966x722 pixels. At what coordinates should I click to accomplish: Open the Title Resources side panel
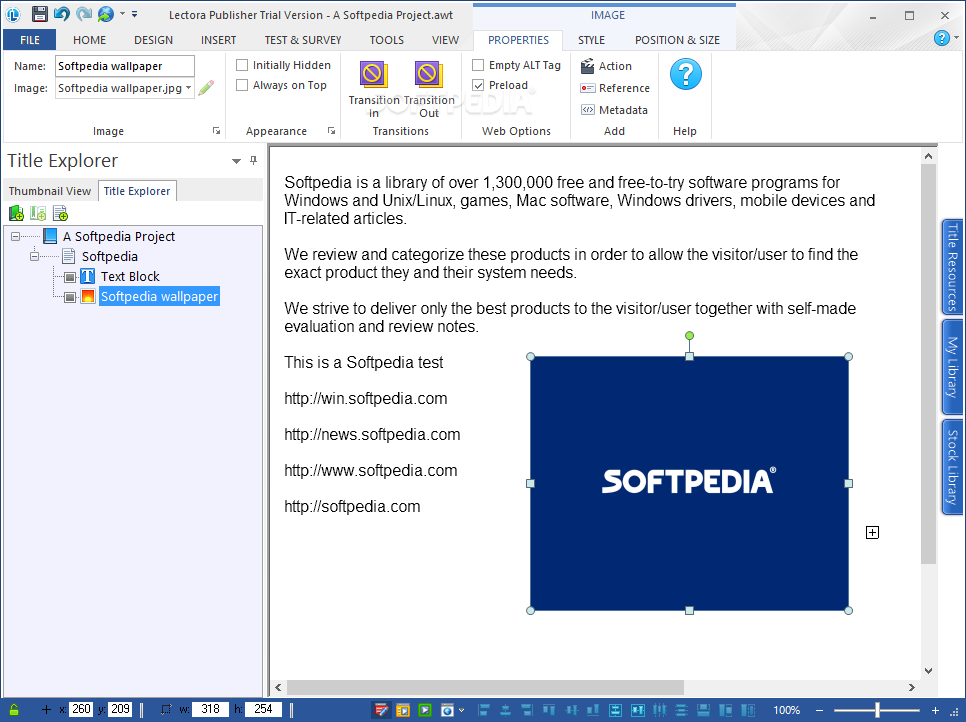click(x=952, y=267)
